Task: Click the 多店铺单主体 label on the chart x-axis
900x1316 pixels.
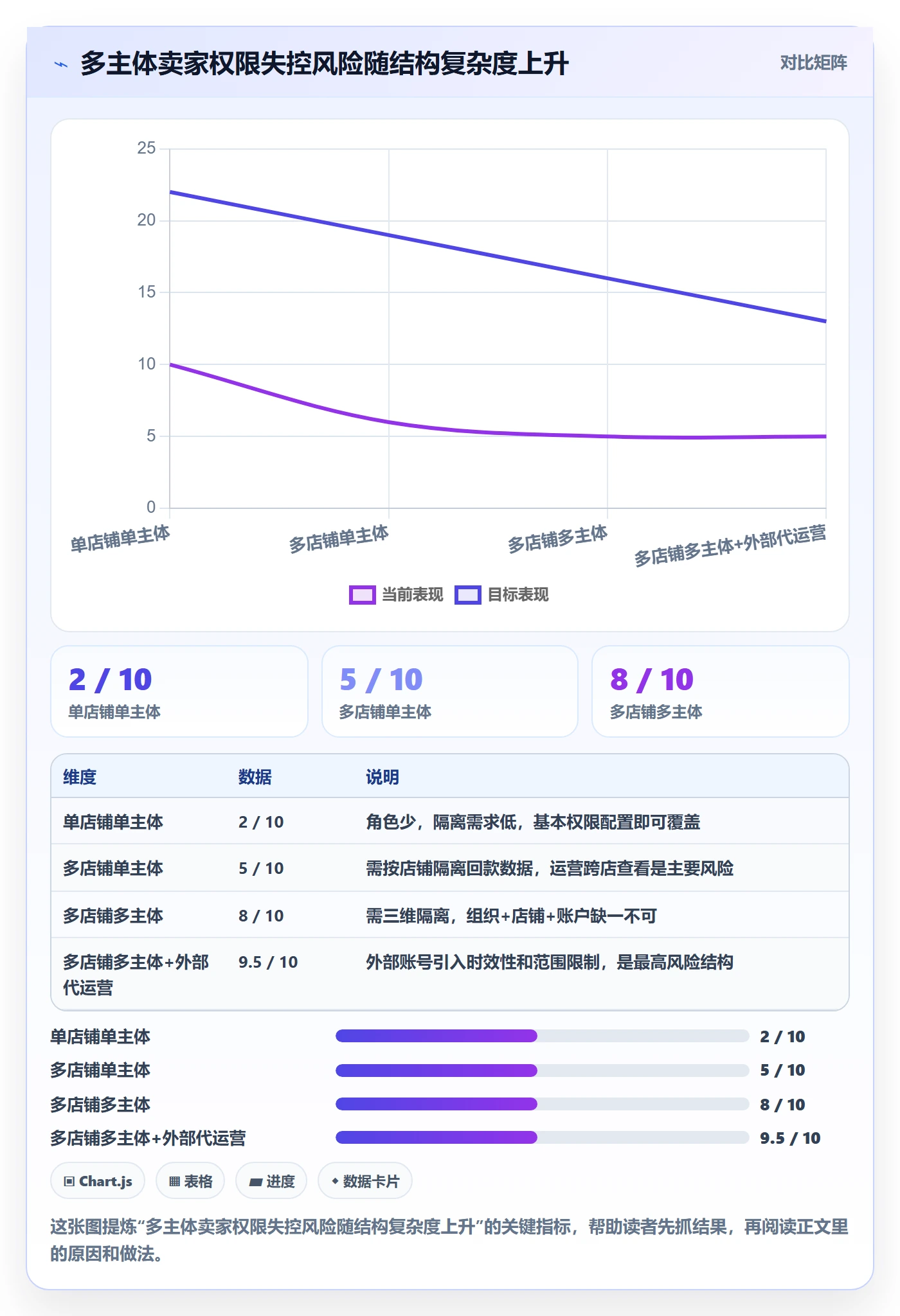Action: 339,538
